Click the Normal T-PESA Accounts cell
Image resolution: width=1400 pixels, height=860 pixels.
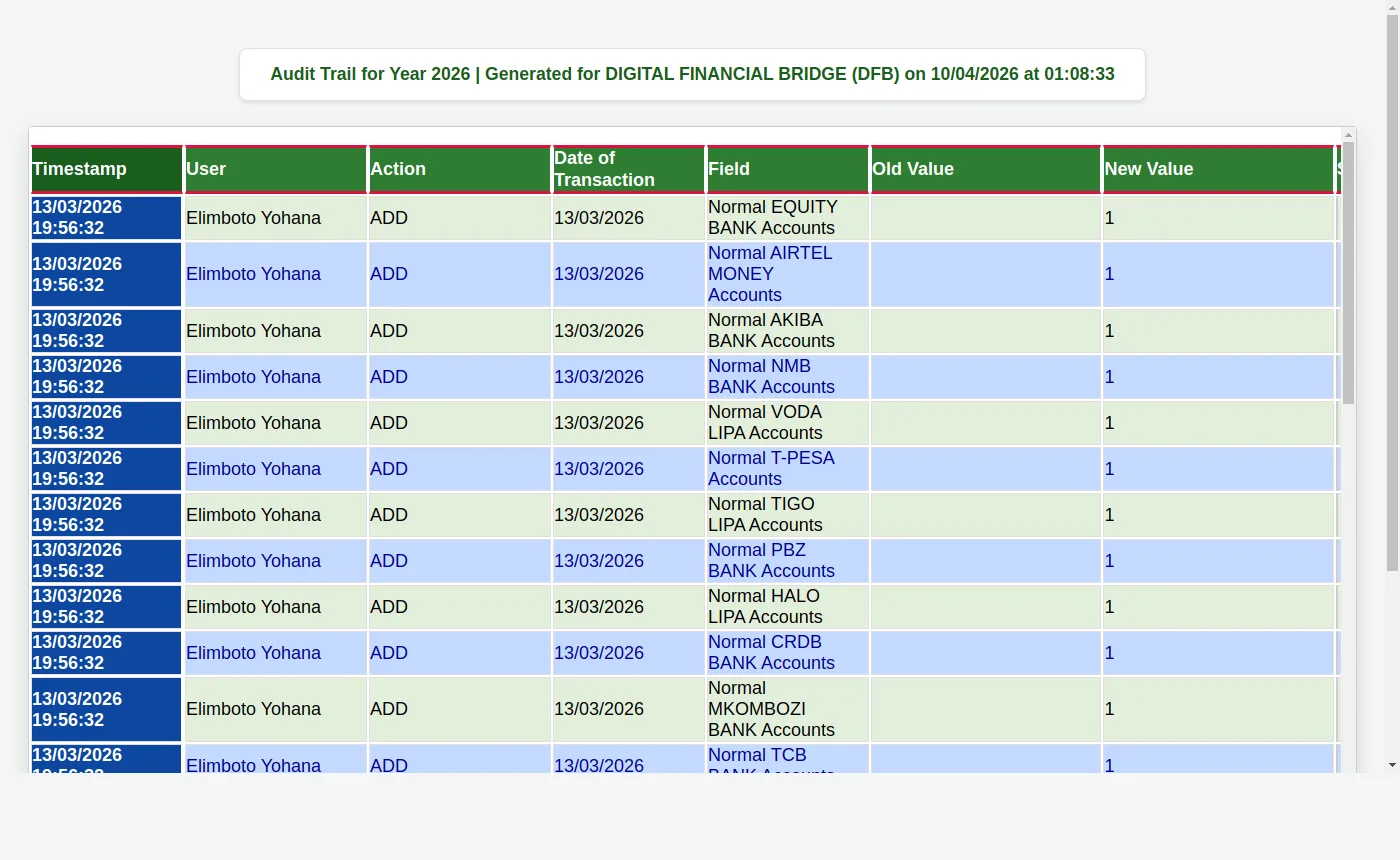pos(788,469)
